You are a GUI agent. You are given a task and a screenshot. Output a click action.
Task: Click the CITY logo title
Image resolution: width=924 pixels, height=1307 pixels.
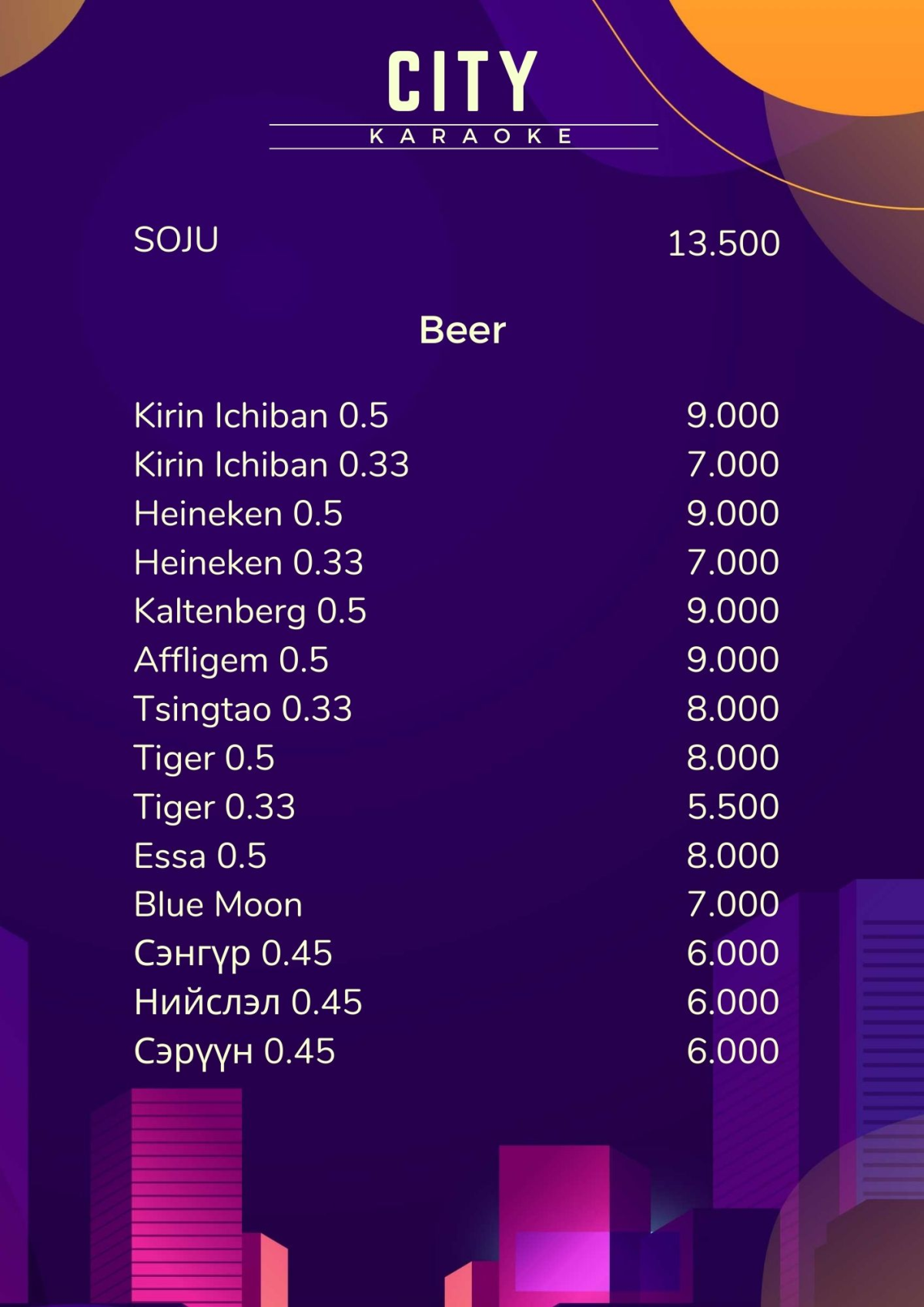462,82
